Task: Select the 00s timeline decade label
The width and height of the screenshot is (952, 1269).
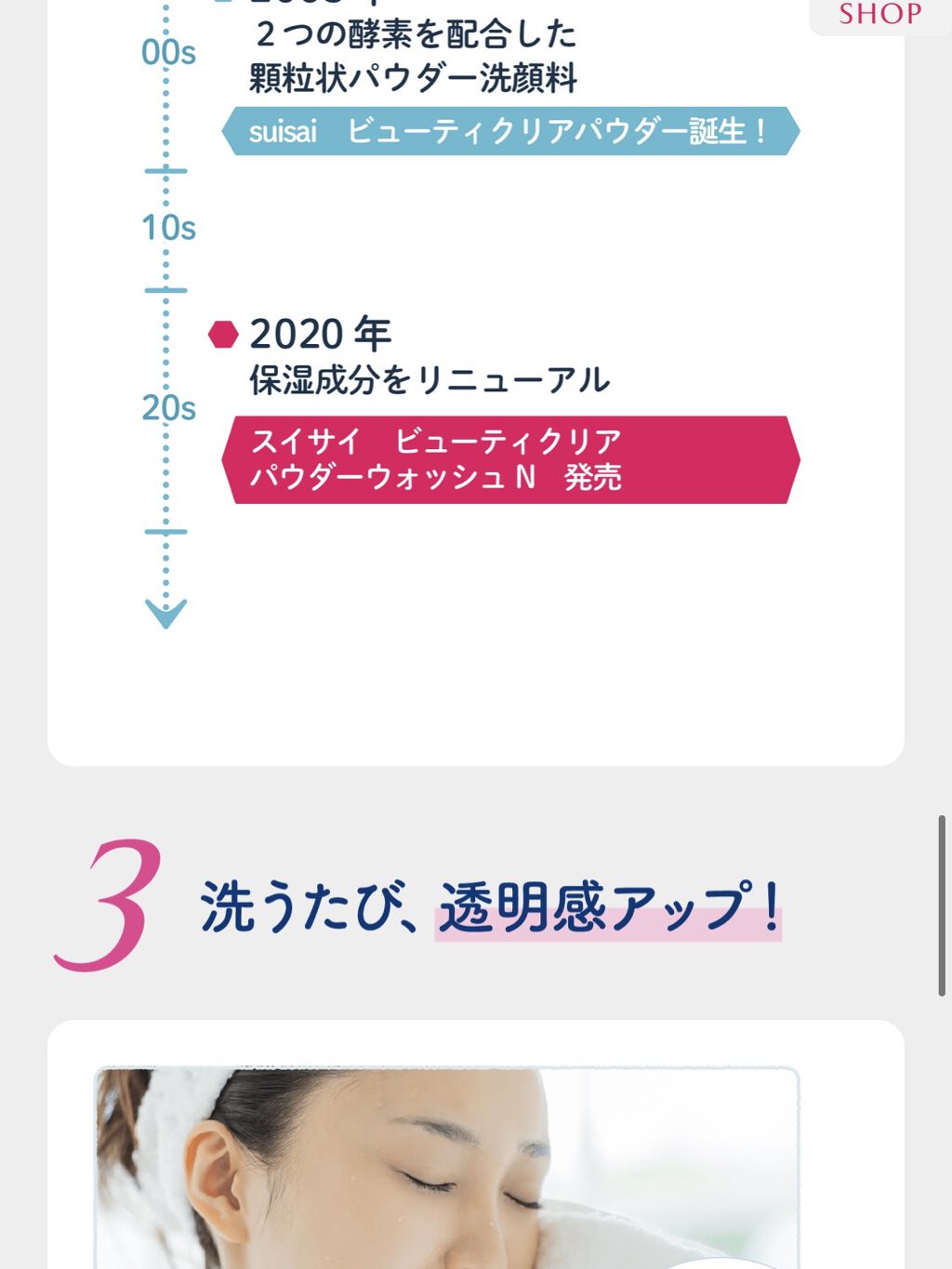Action: (168, 53)
